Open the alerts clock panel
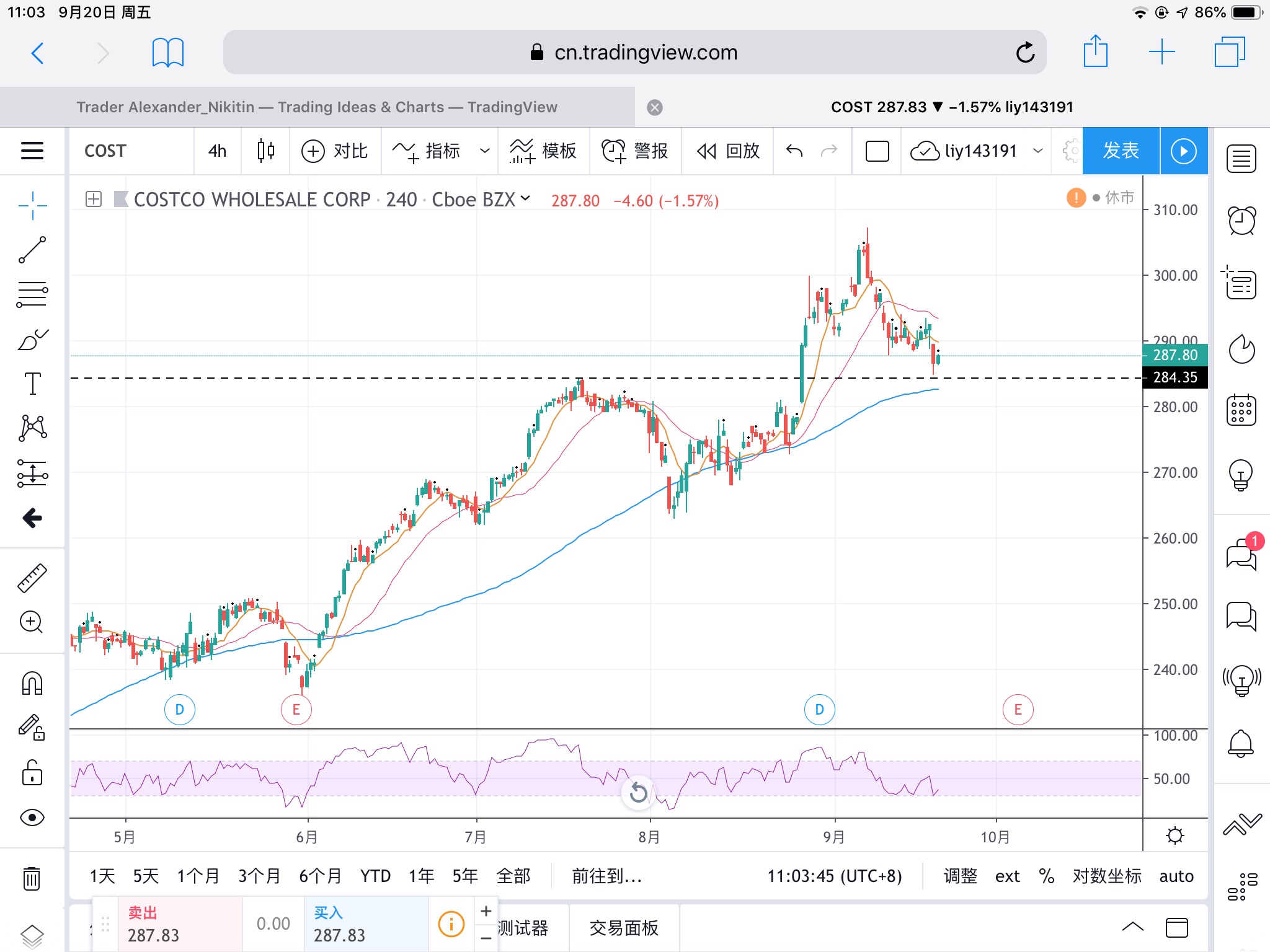1270x952 pixels. tap(1241, 221)
